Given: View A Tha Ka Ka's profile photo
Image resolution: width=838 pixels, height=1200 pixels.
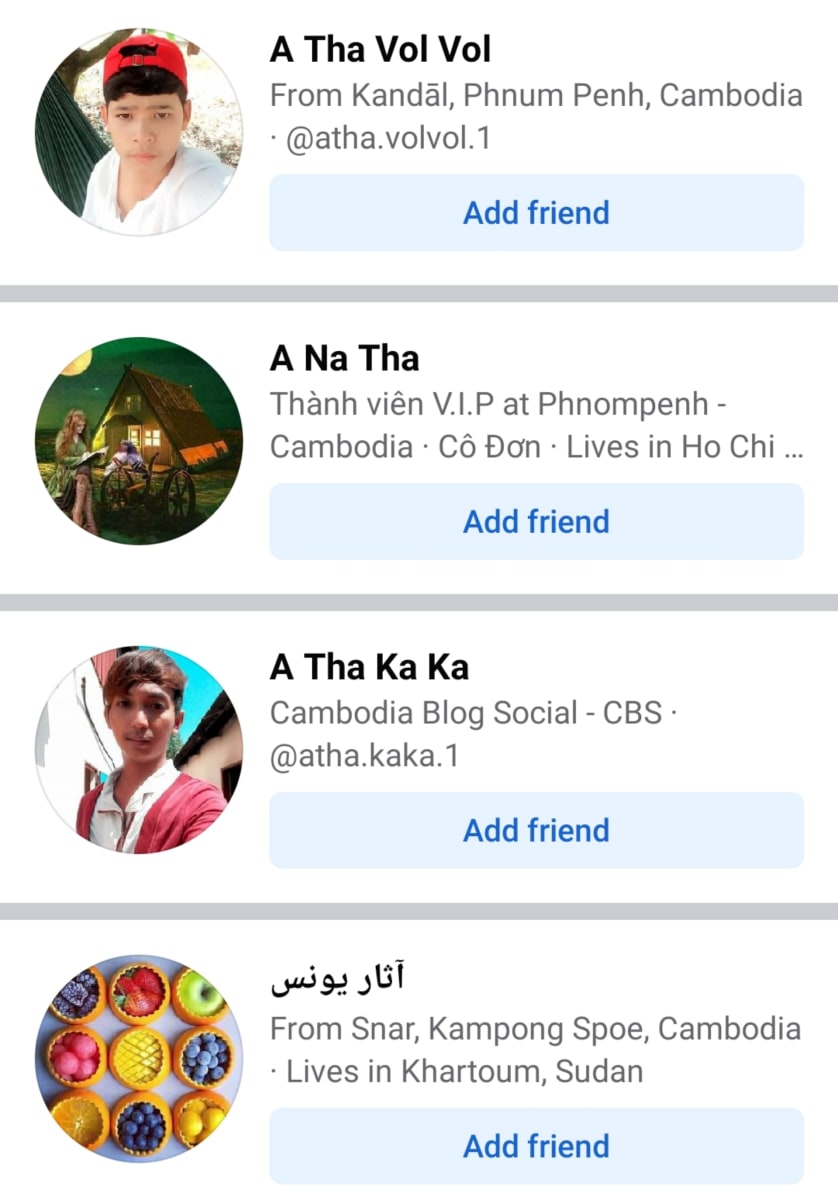Looking at the screenshot, I should click(x=139, y=749).
